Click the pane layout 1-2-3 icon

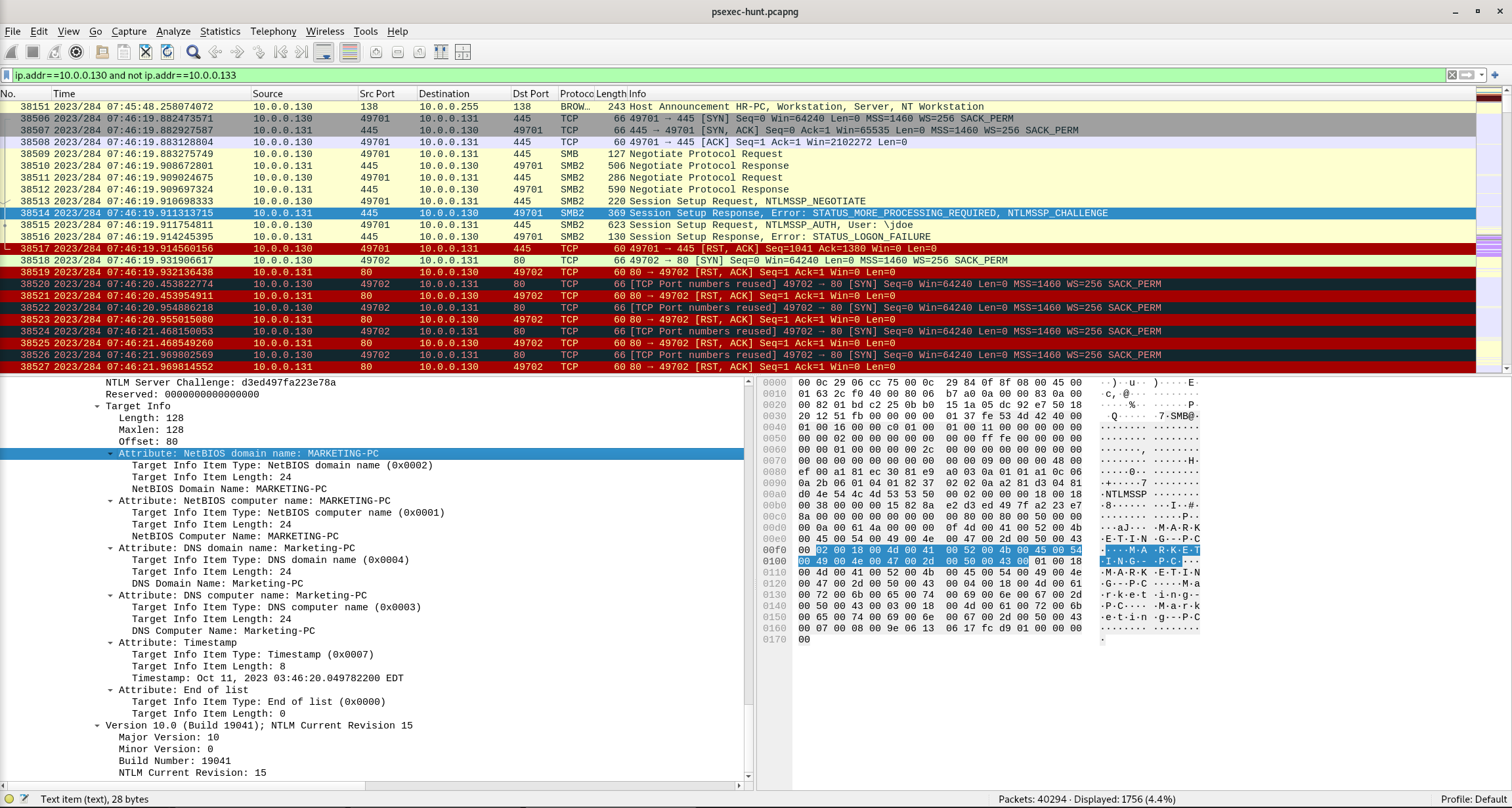463,53
